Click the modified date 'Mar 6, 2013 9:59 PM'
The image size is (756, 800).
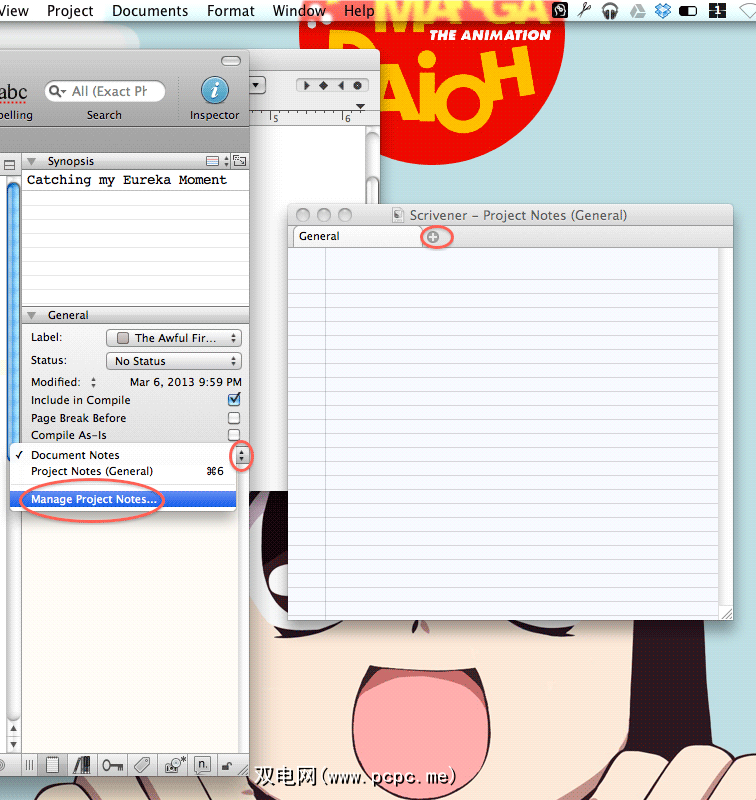[186, 382]
